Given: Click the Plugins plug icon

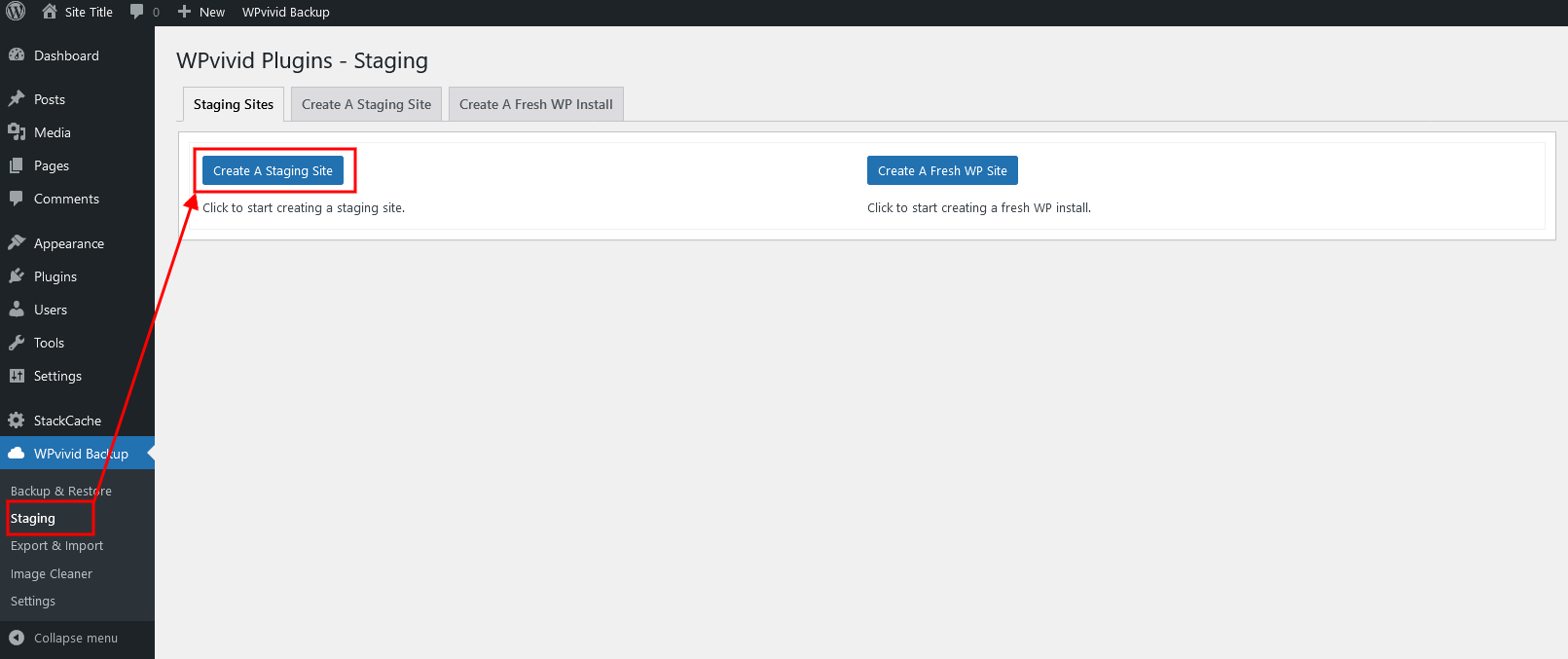Looking at the screenshot, I should pyautogui.click(x=17, y=276).
